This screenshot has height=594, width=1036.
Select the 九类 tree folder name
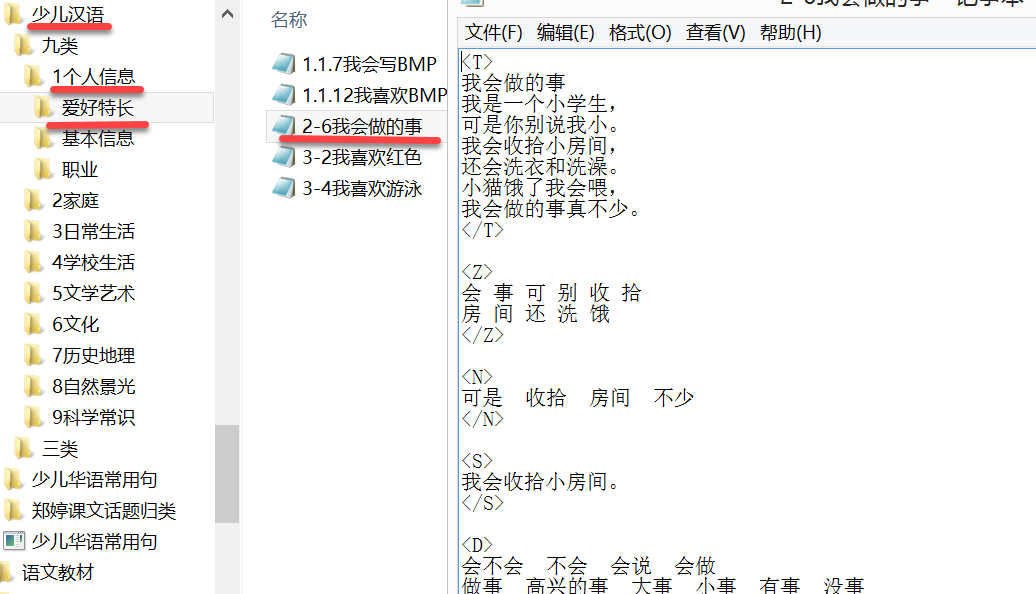tap(60, 45)
